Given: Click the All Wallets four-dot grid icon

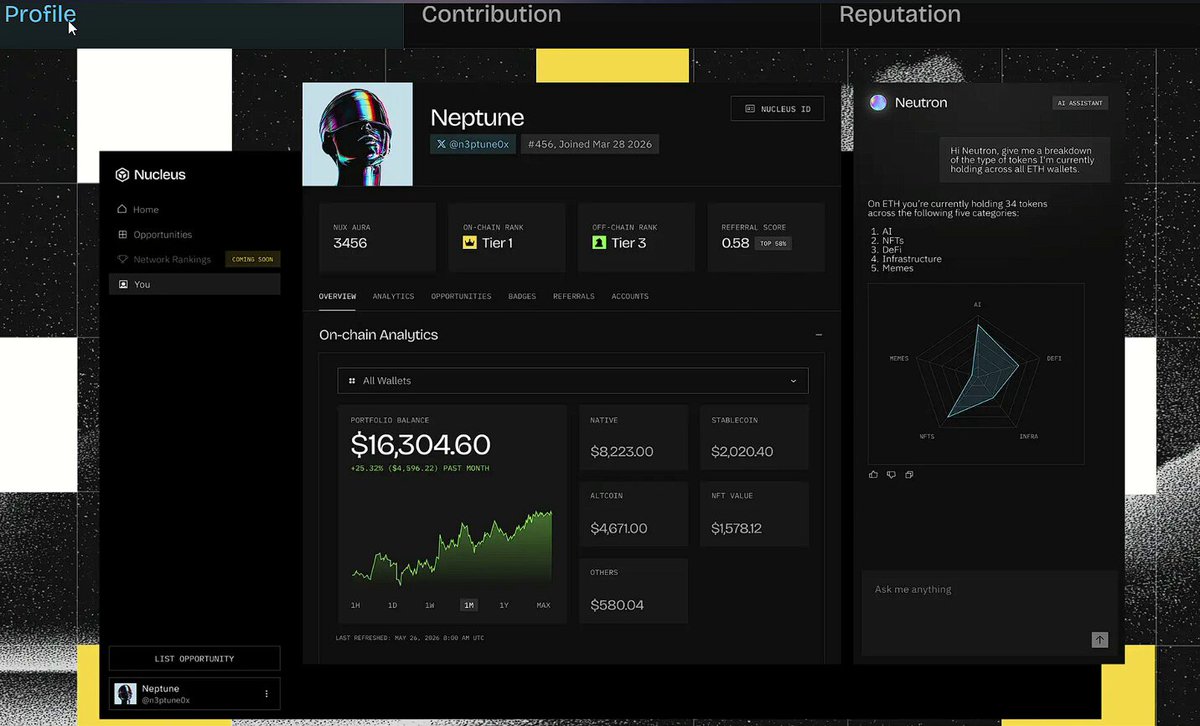Looking at the screenshot, I should 352,381.
